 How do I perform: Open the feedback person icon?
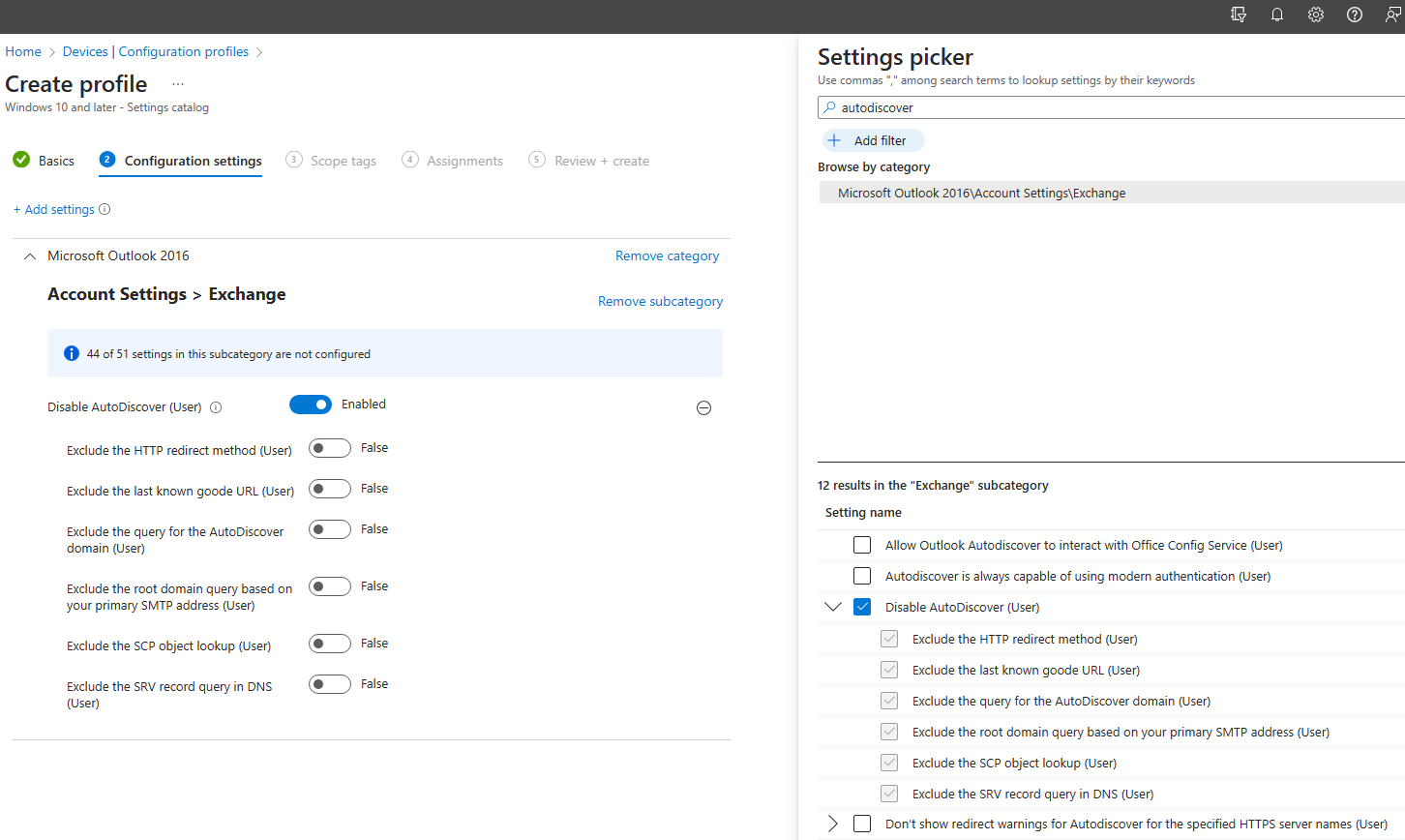(x=1393, y=15)
